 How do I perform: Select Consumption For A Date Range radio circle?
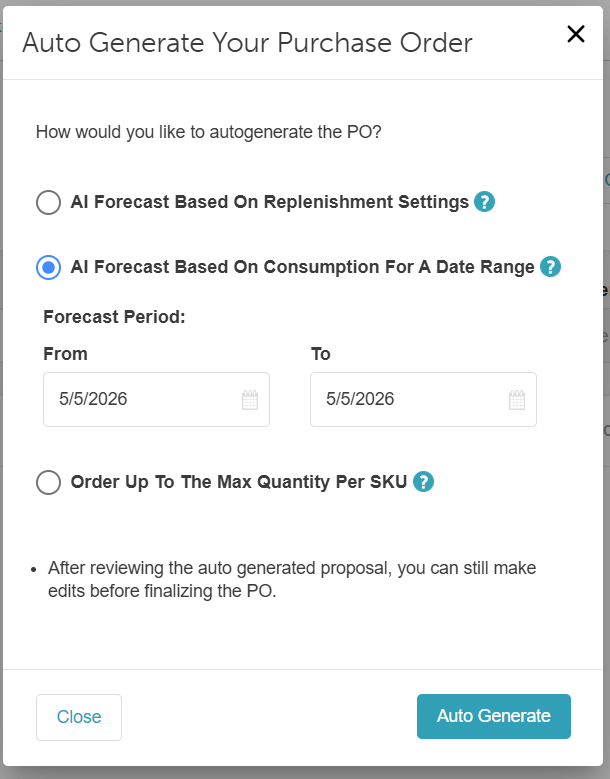(49, 267)
